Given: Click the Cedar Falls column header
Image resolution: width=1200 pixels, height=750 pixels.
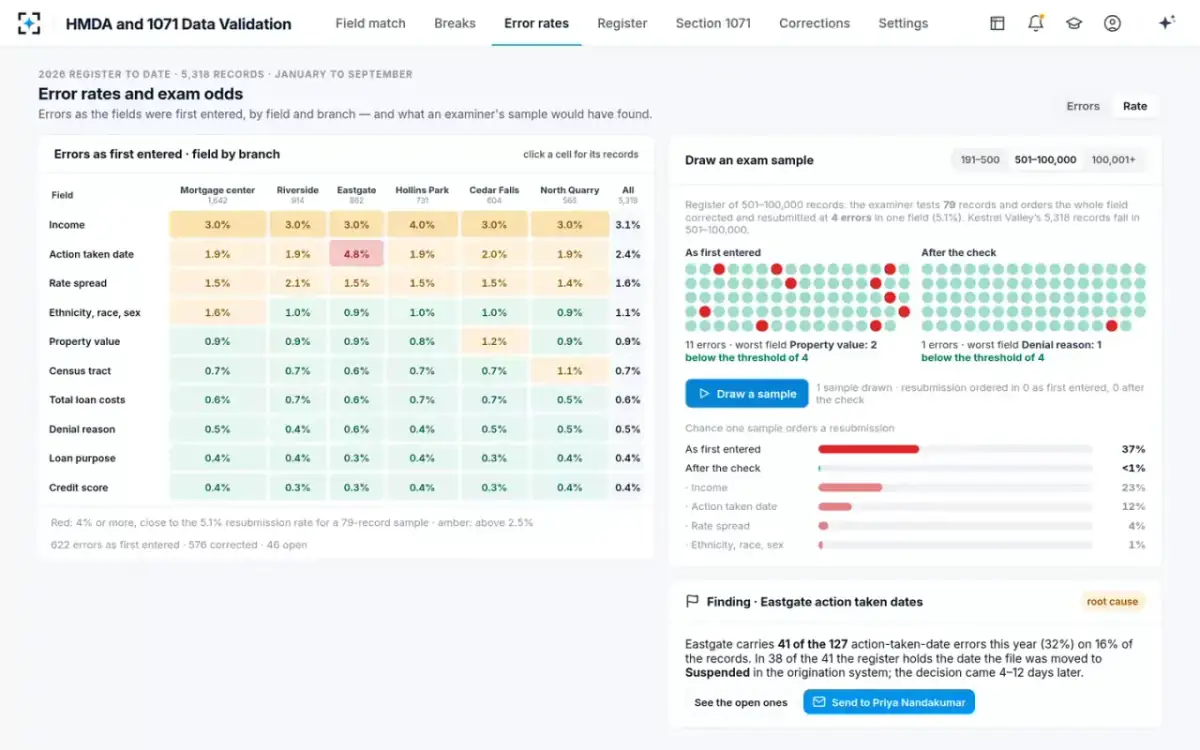Looking at the screenshot, I should 494,194.
